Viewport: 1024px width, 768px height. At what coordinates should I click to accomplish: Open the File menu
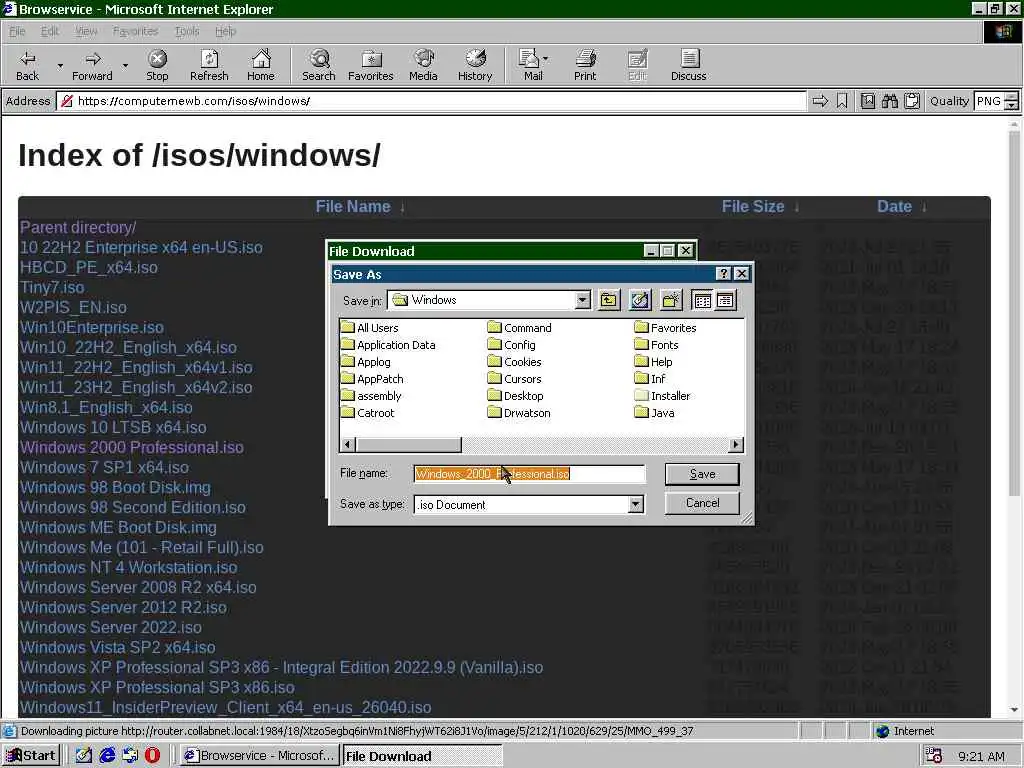17,31
